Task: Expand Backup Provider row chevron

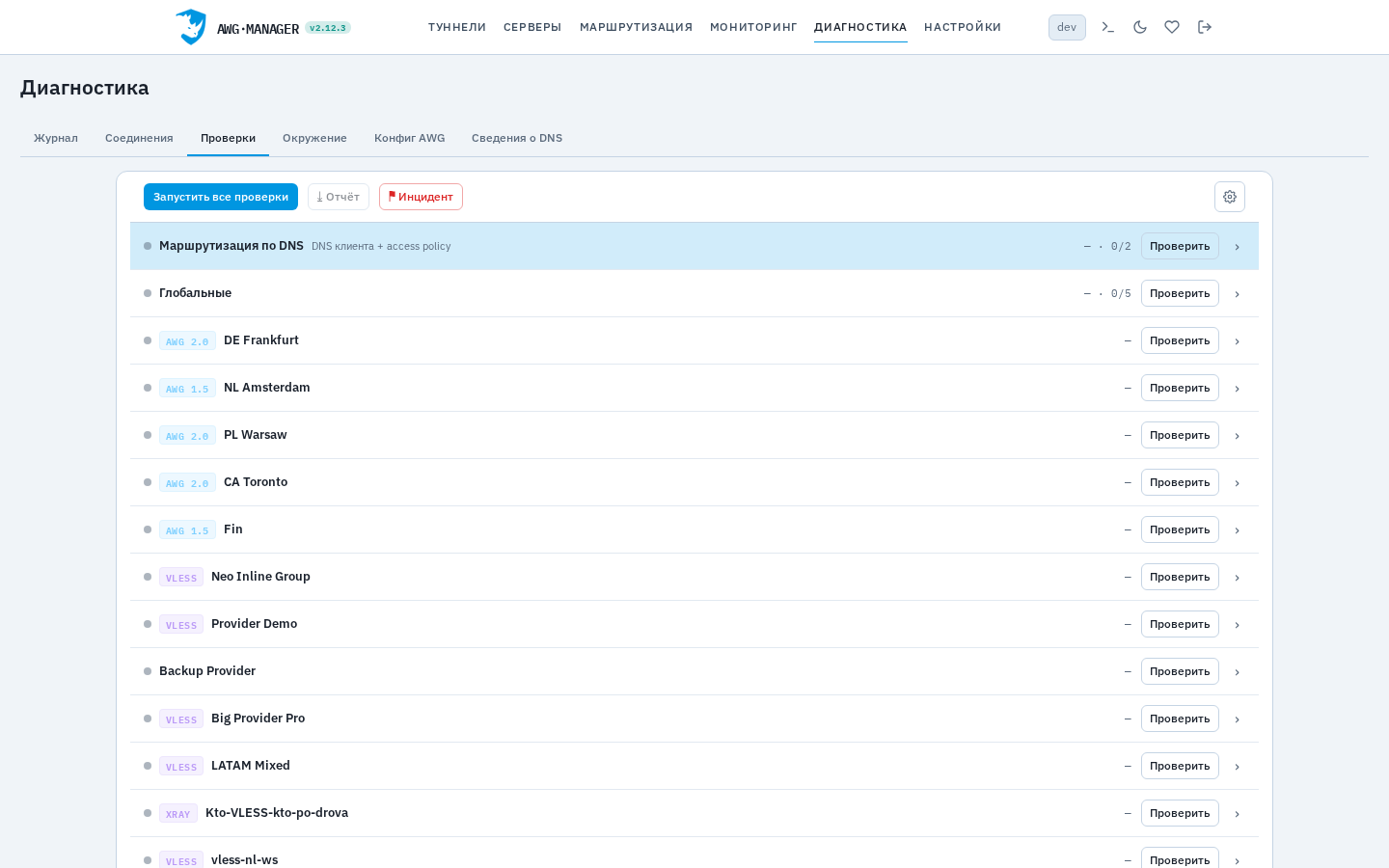Action: pos(1237,672)
